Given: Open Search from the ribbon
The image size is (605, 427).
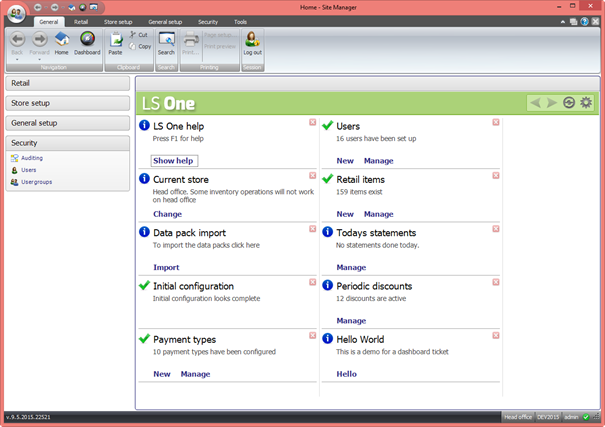Looking at the screenshot, I should point(166,44).
